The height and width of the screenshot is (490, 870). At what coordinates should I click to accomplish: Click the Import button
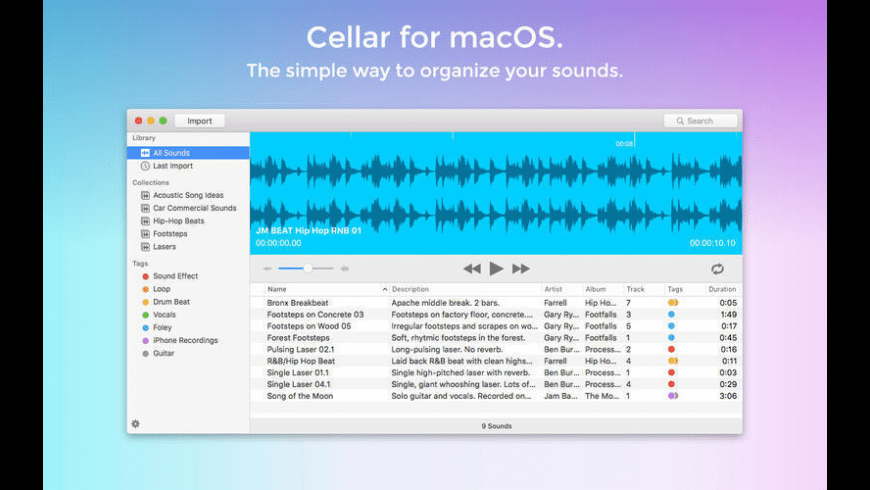click(199, 121)
